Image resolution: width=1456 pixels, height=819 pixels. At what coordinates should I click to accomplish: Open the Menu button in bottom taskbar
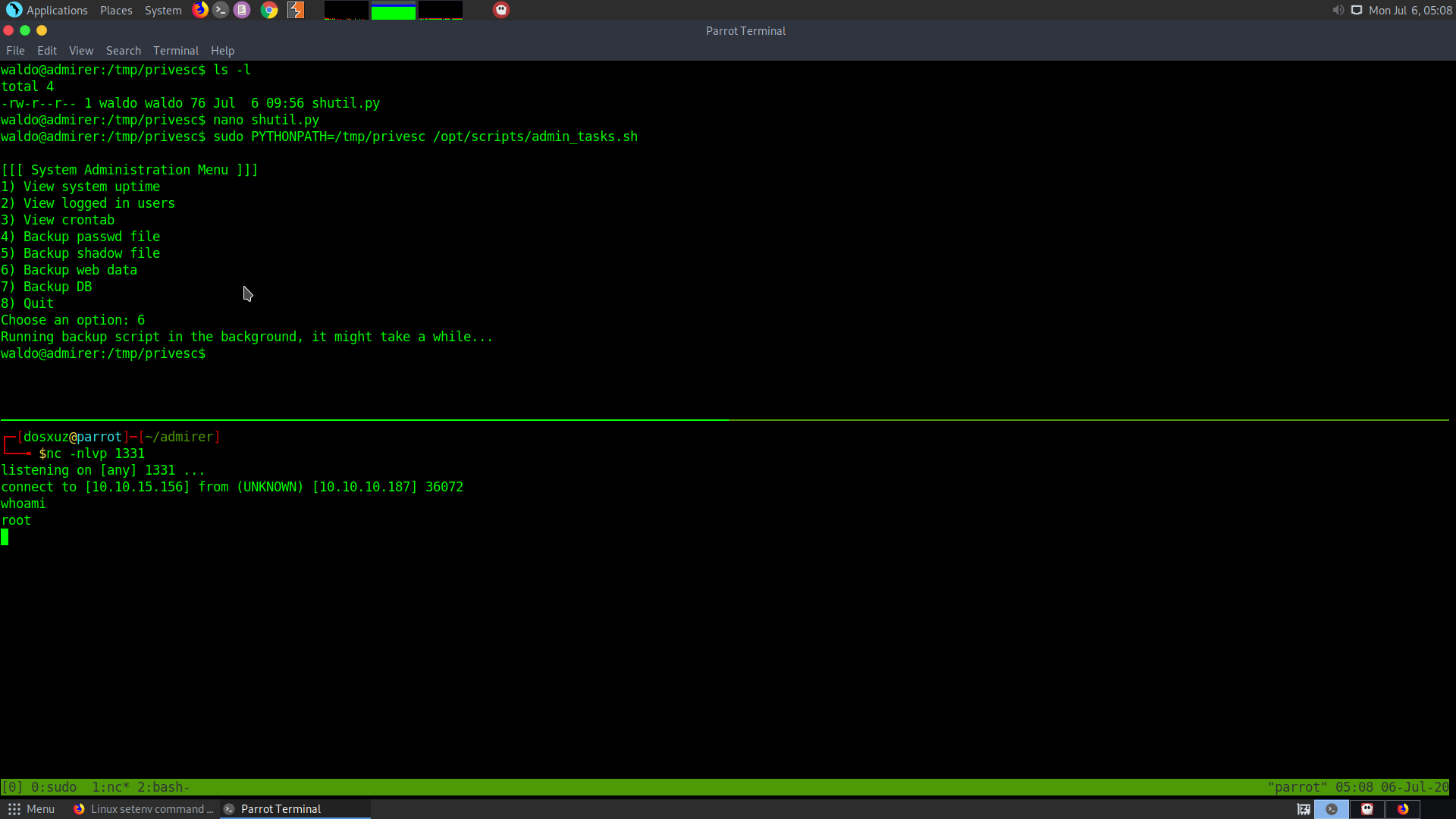click(32, 809)
